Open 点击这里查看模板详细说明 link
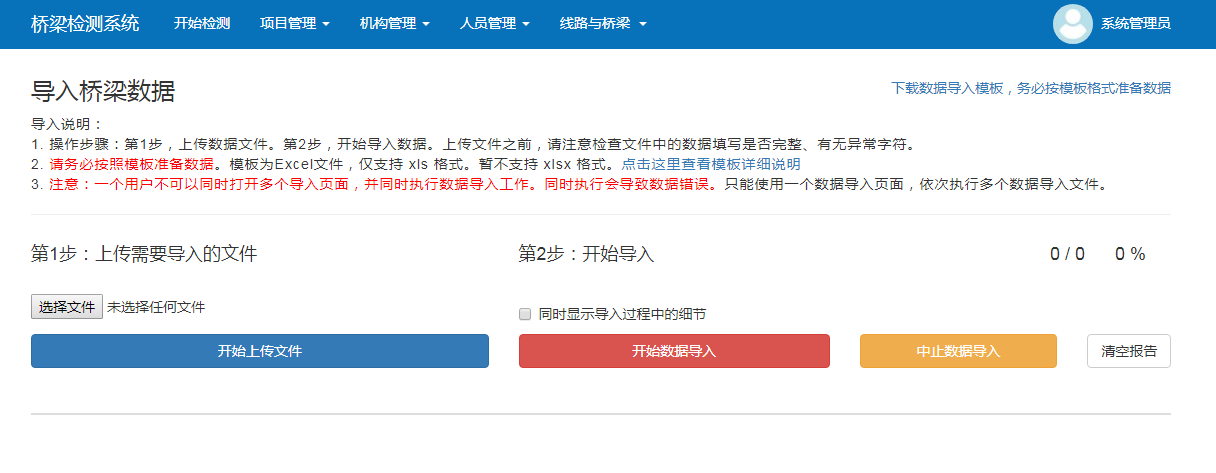This screenshot has height=473, width=1216. 710,164
